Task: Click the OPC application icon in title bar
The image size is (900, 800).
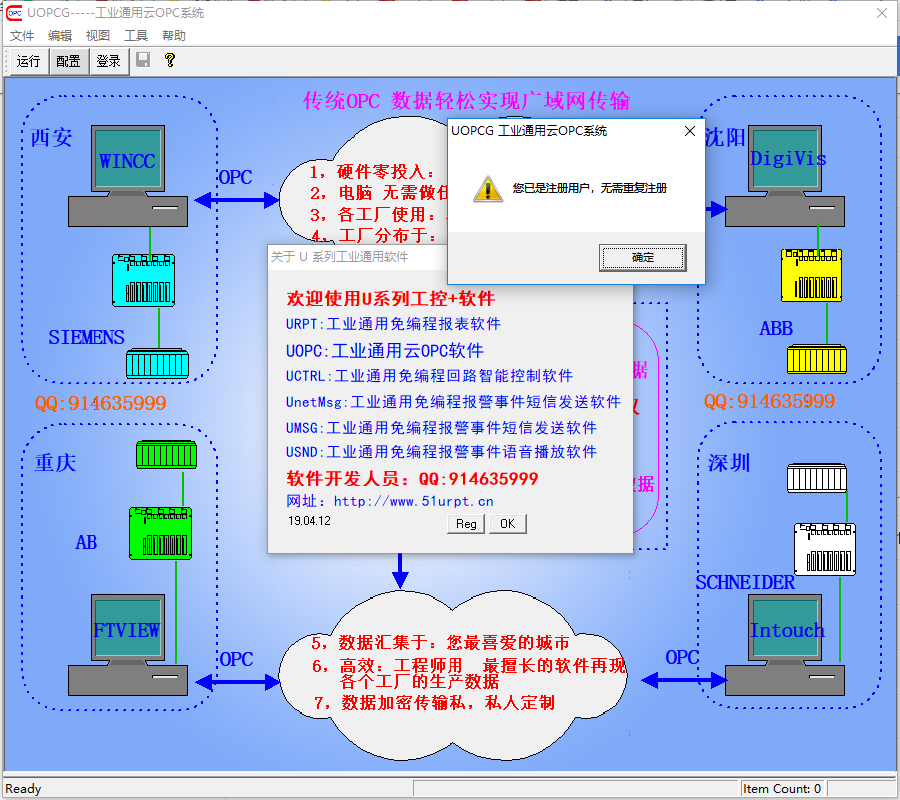Action: pos(14,13)
